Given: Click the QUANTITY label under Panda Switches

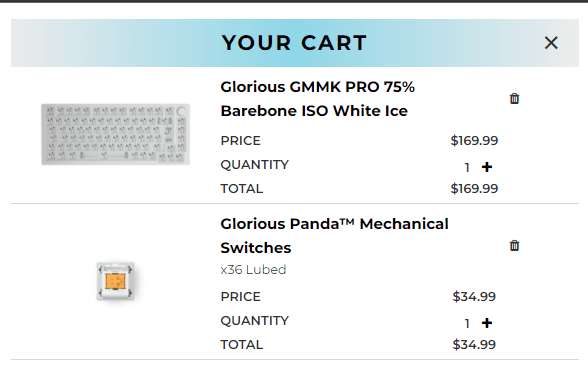Looking at the screenshot, I should 255,321.
